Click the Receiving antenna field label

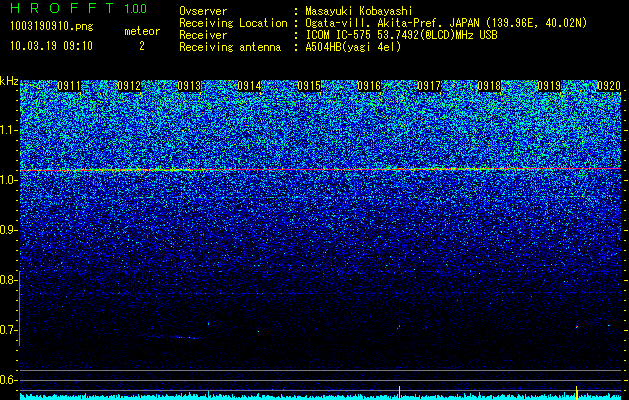pyautogui.click(x=230, y=47)
